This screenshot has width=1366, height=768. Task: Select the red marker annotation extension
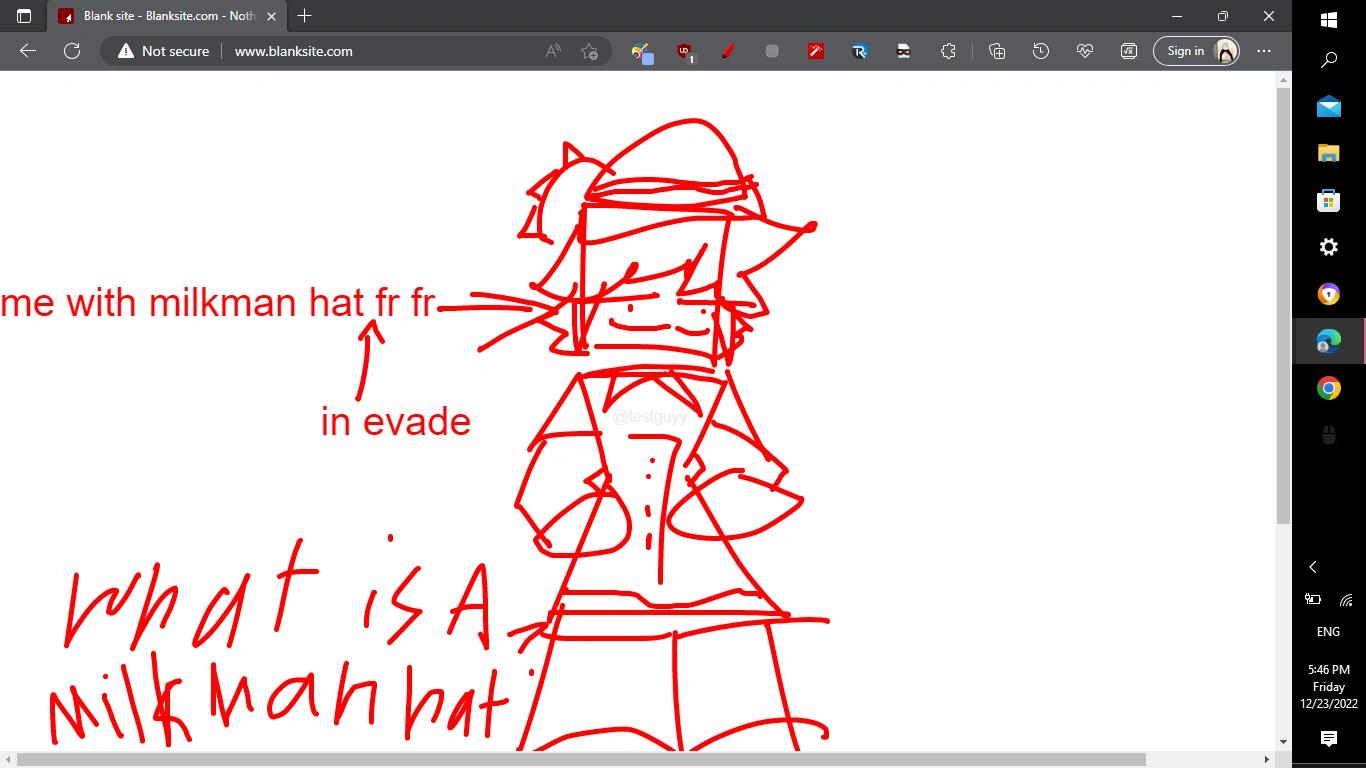[x=728, y=51]
